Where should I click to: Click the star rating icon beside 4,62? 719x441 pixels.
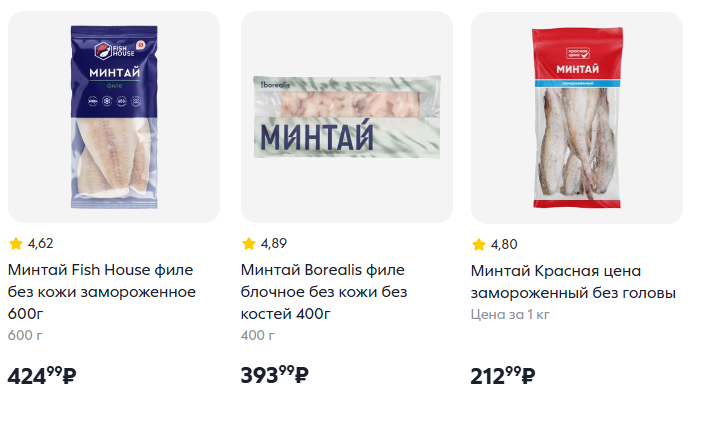(16, 243)
